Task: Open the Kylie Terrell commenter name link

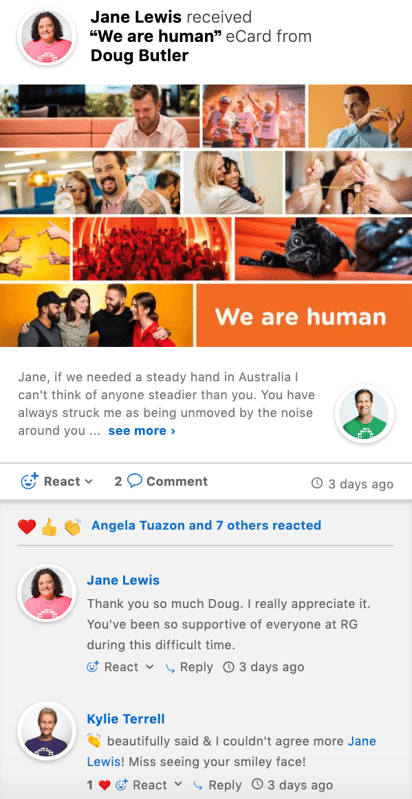Action: click(126, 719)
